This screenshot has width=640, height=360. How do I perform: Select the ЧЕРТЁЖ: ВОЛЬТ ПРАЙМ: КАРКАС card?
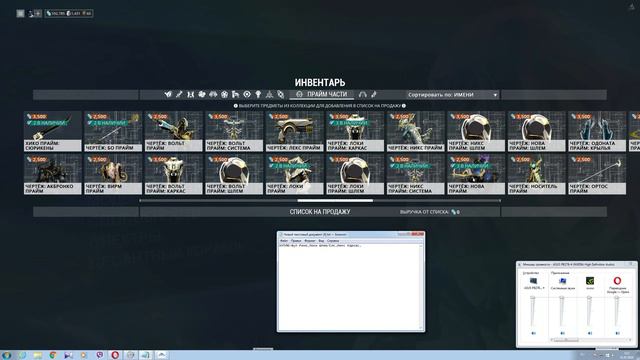tap(173, 174)
